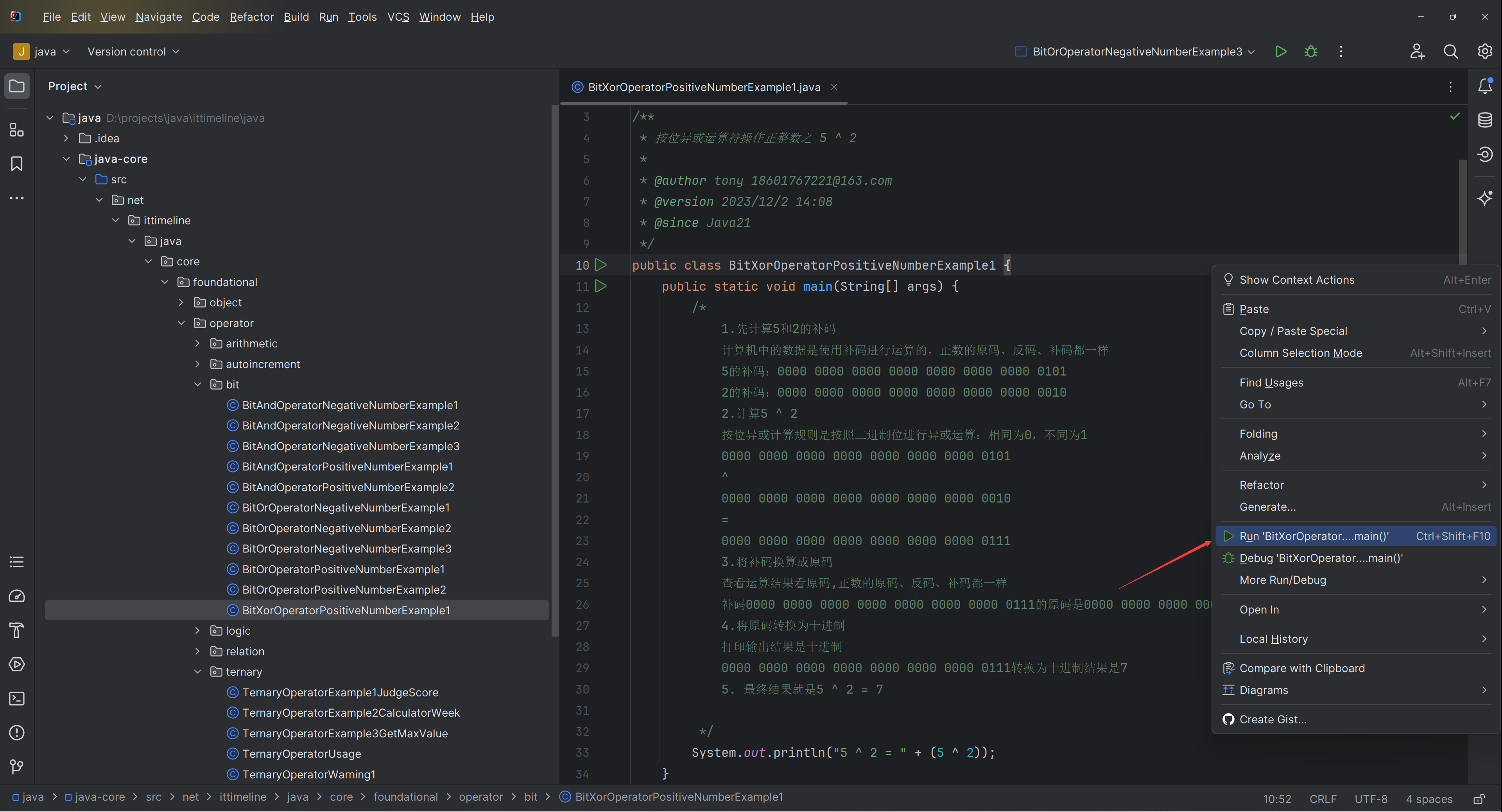Open Copy / Paste Special submenu
Viewport: 1502px width, 812px height.
(1356, 331)
